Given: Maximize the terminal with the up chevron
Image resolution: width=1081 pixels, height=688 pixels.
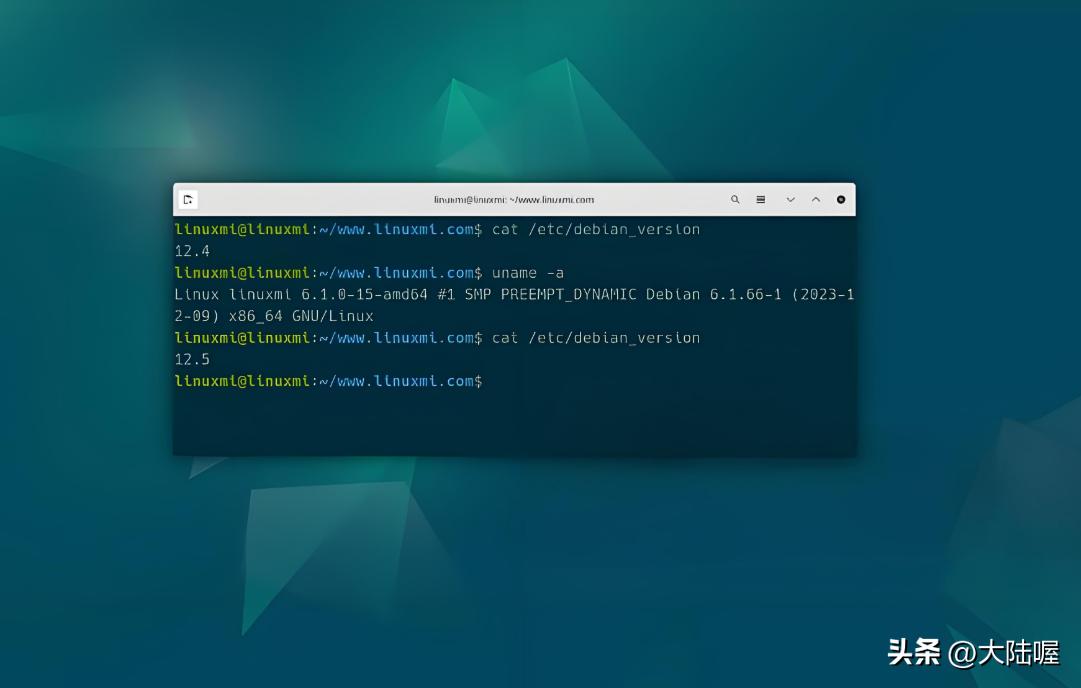Looking at the screenshot, I should pyautogui.click(x=816, y=199).
